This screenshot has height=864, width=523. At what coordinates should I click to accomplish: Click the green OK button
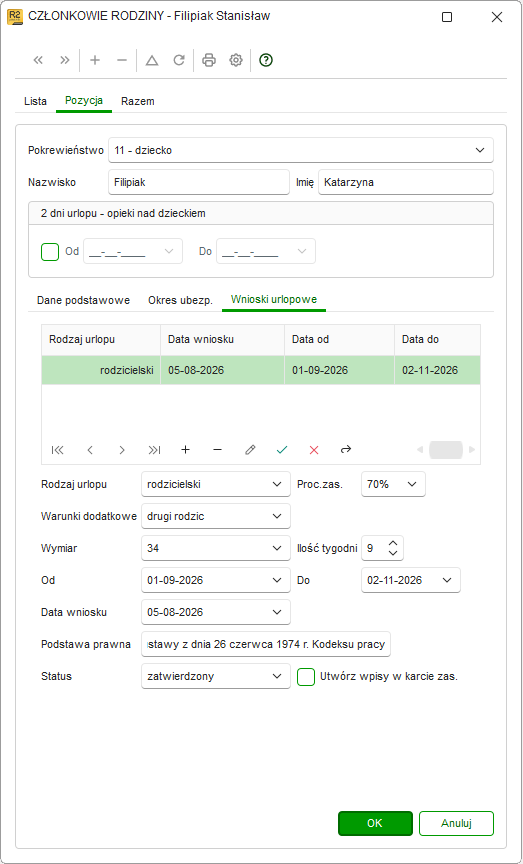point(375,823)
